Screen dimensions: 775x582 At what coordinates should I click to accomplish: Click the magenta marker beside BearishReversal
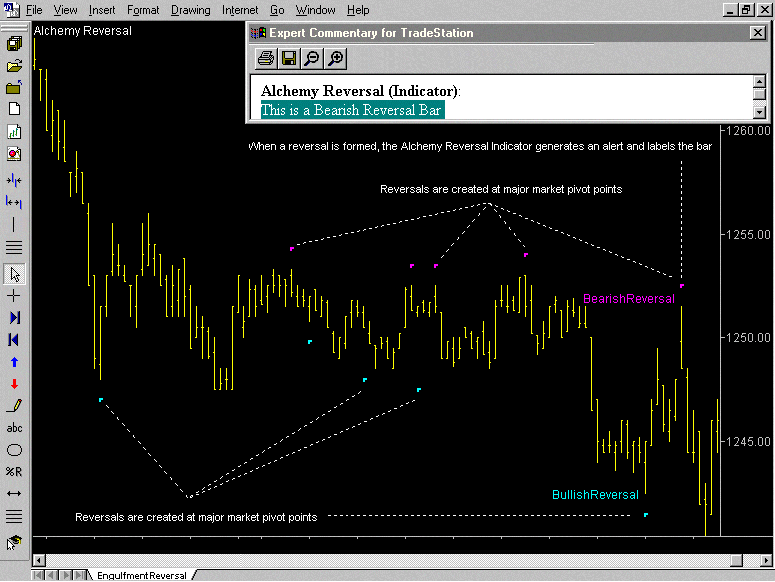[x=682, y=286]
